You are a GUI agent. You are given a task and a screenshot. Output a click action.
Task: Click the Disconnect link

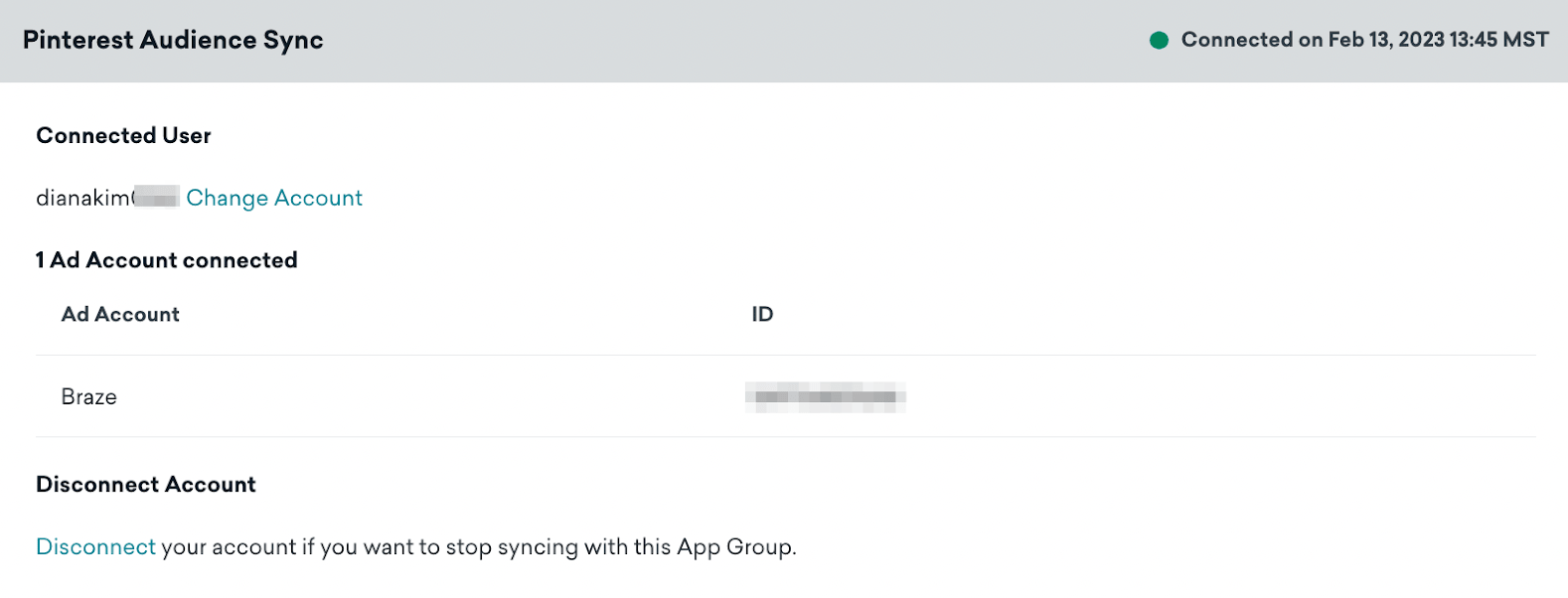tap(95, 546)
